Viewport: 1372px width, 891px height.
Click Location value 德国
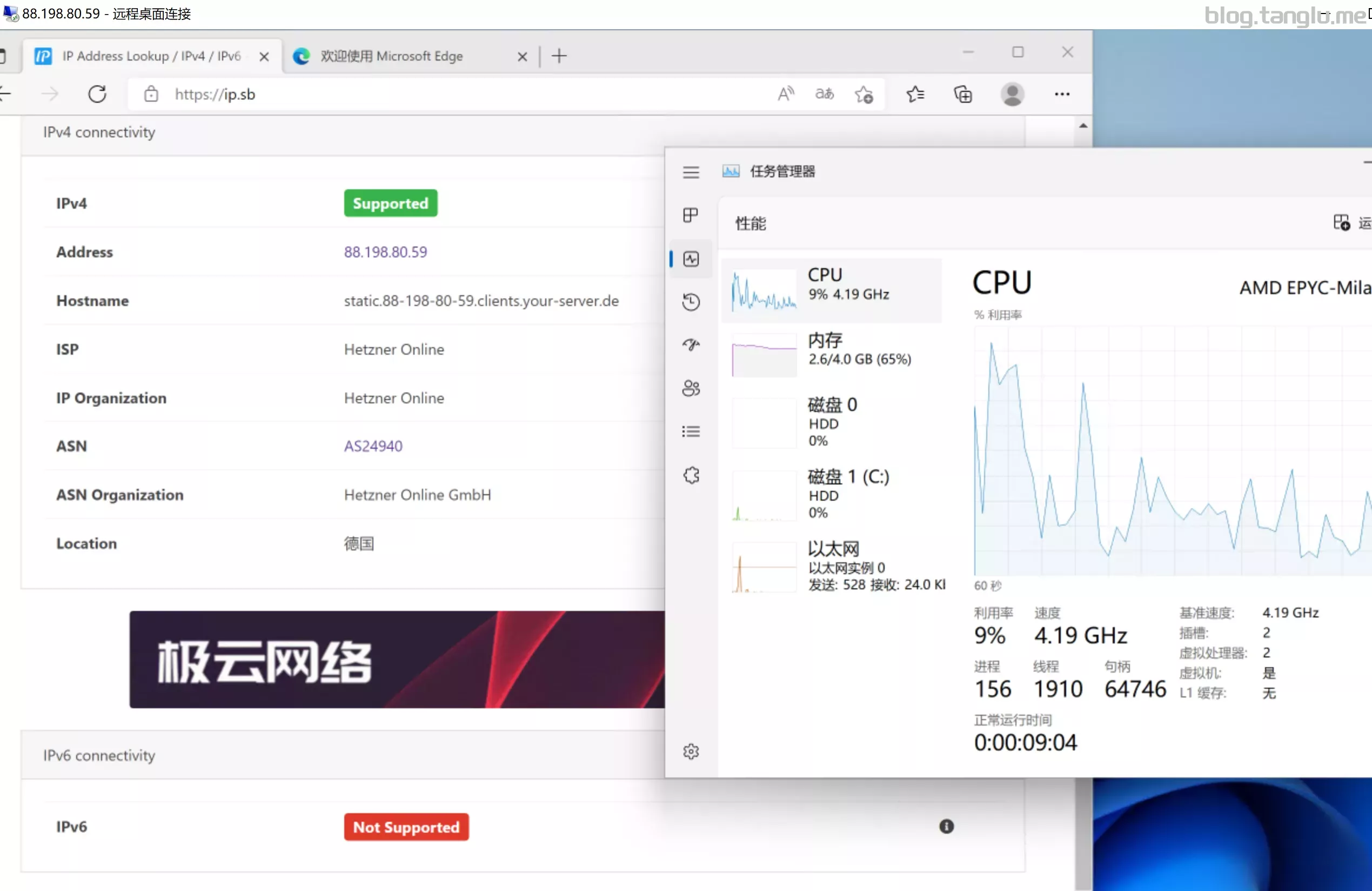click(x=359, y=543)
